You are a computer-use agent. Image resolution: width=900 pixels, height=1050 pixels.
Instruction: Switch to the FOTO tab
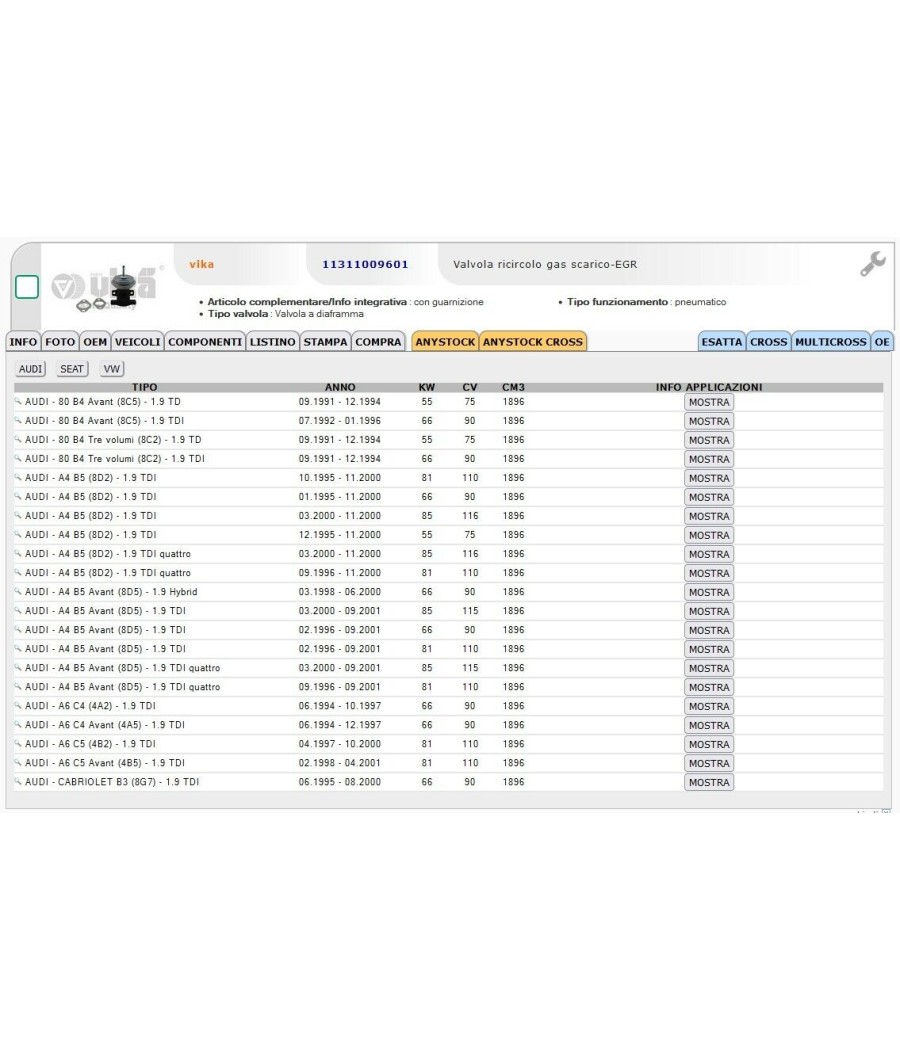click(x=60, y=342)
